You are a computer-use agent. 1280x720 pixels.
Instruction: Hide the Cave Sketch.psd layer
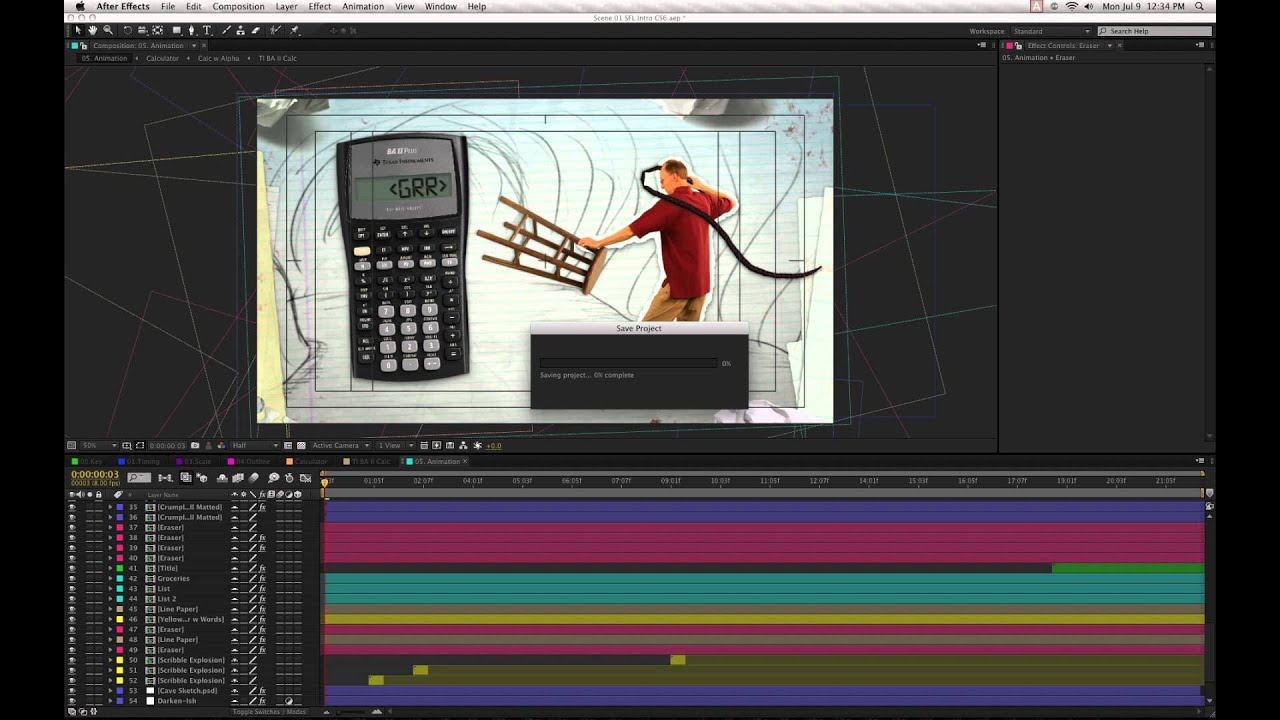[x=72, y=690]
